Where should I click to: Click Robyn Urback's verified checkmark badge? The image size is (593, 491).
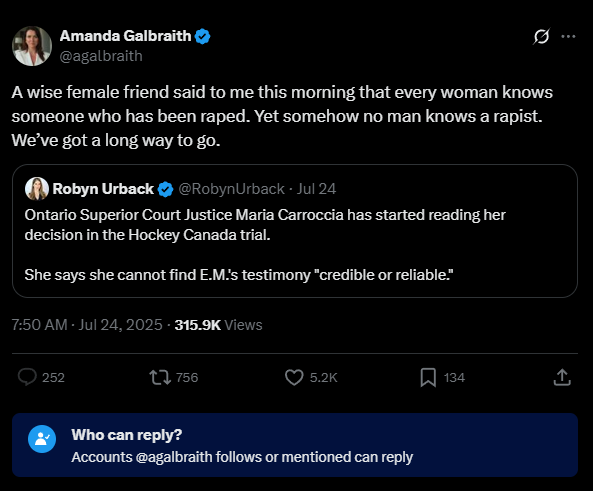pyautogui.click(x=165, y=189)
